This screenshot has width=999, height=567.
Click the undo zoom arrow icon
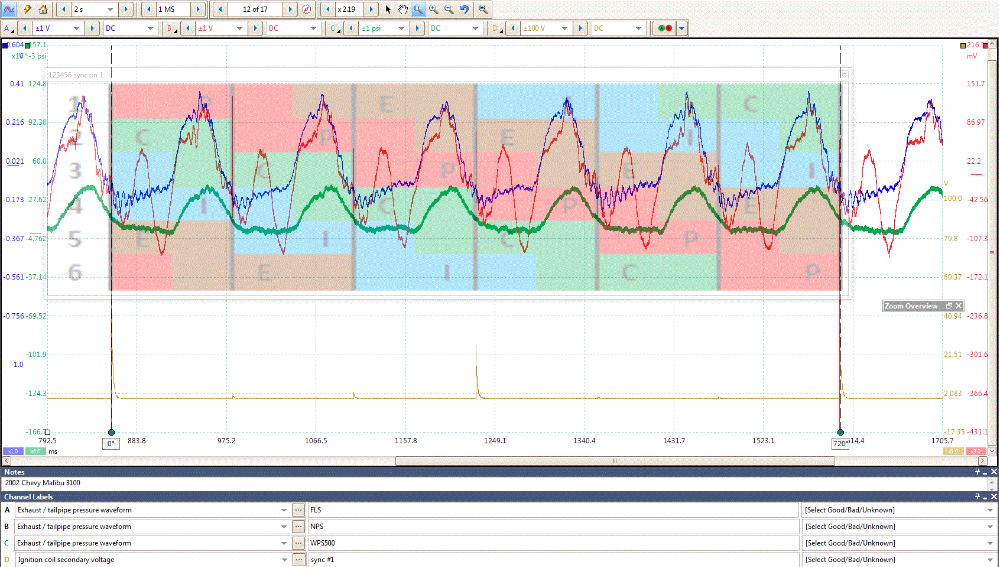click(464, 8)
